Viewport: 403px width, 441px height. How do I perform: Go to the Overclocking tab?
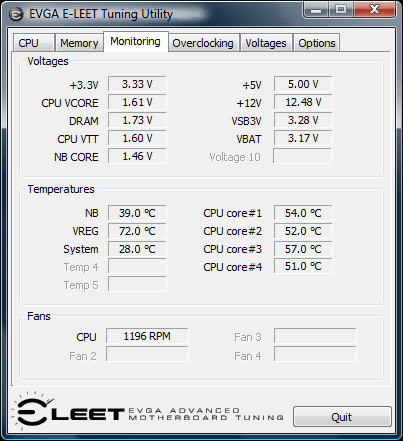tap(203, 43)
